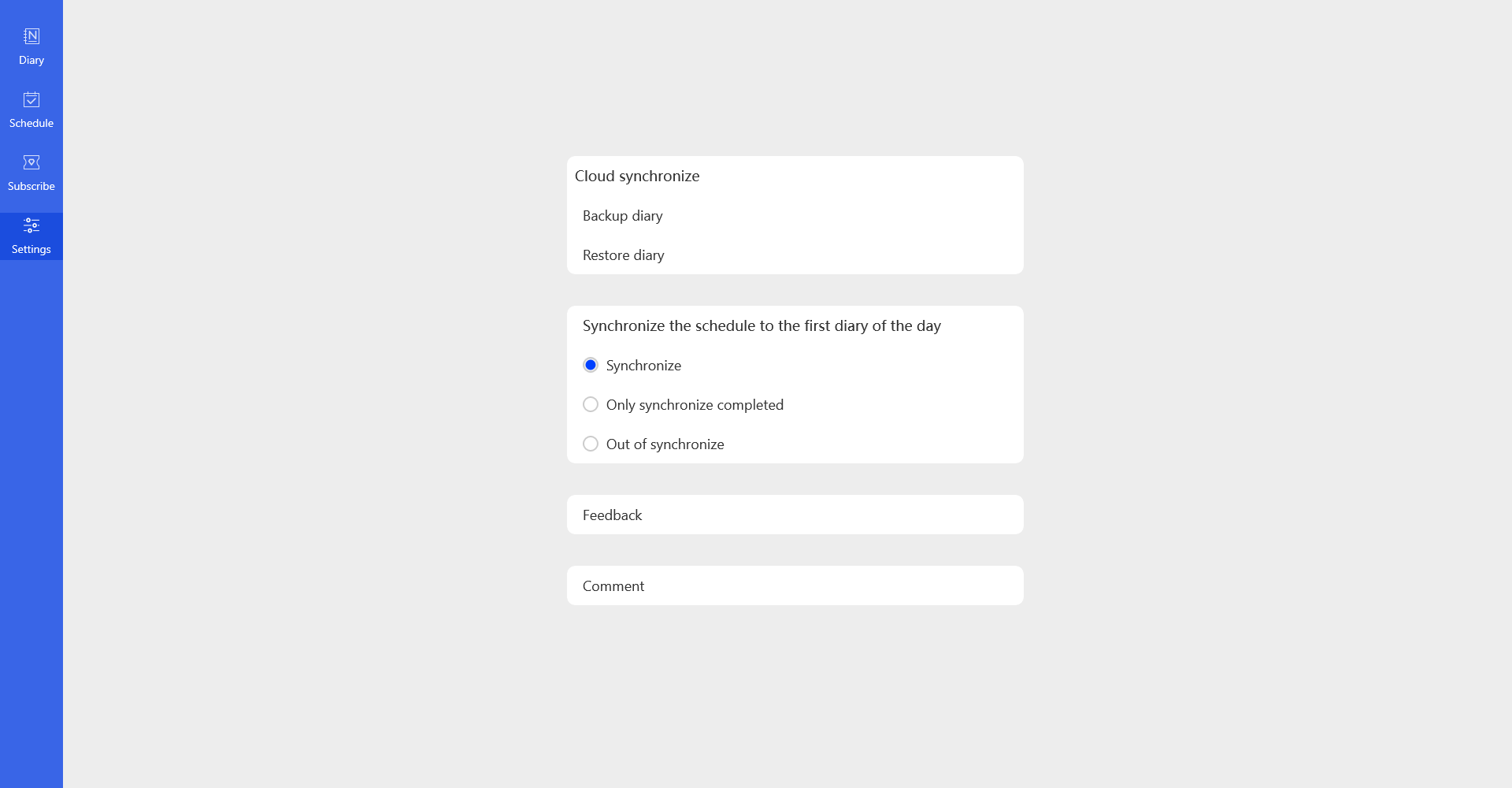Open the Feedback row
The height and width of the screenshot is (788, 1512).
(612, 515)
